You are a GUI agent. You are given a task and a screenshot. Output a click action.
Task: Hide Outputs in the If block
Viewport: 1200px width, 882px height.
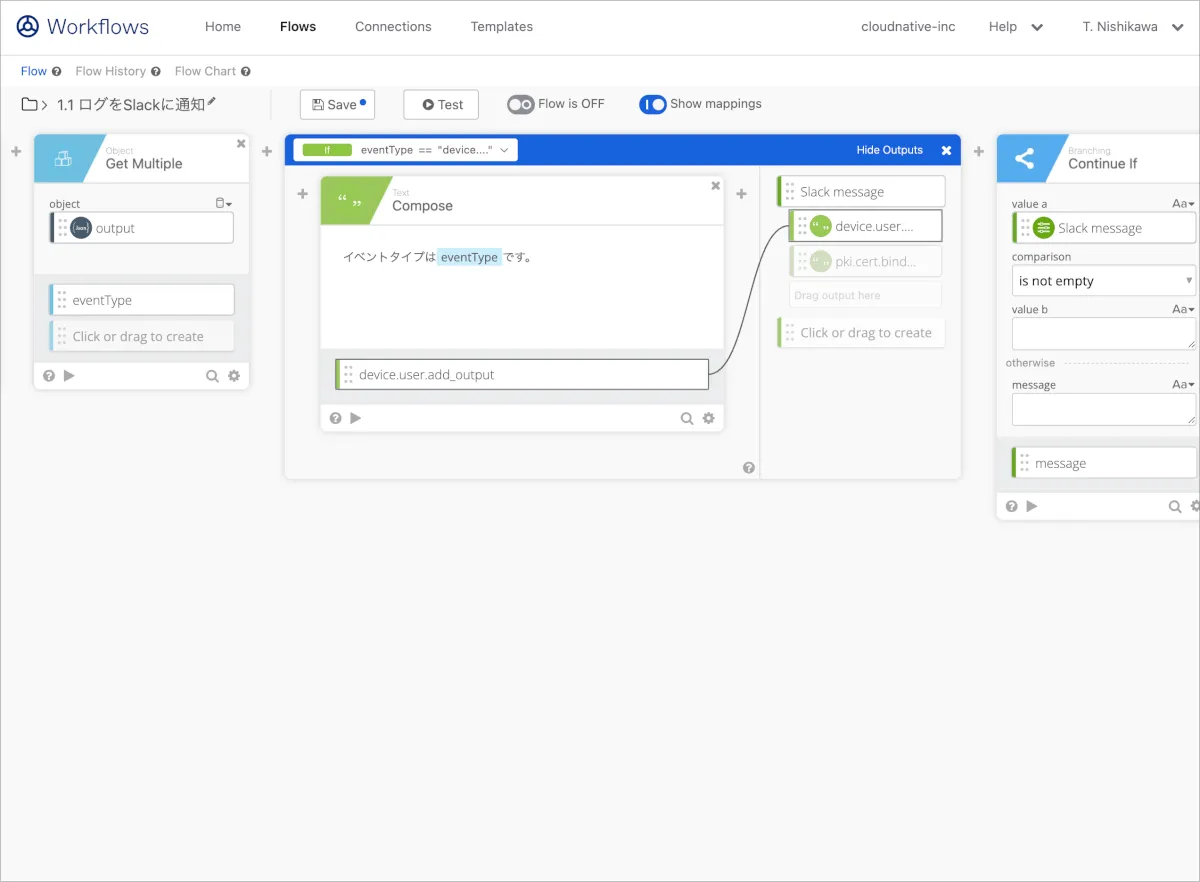[x=889, y=150]
